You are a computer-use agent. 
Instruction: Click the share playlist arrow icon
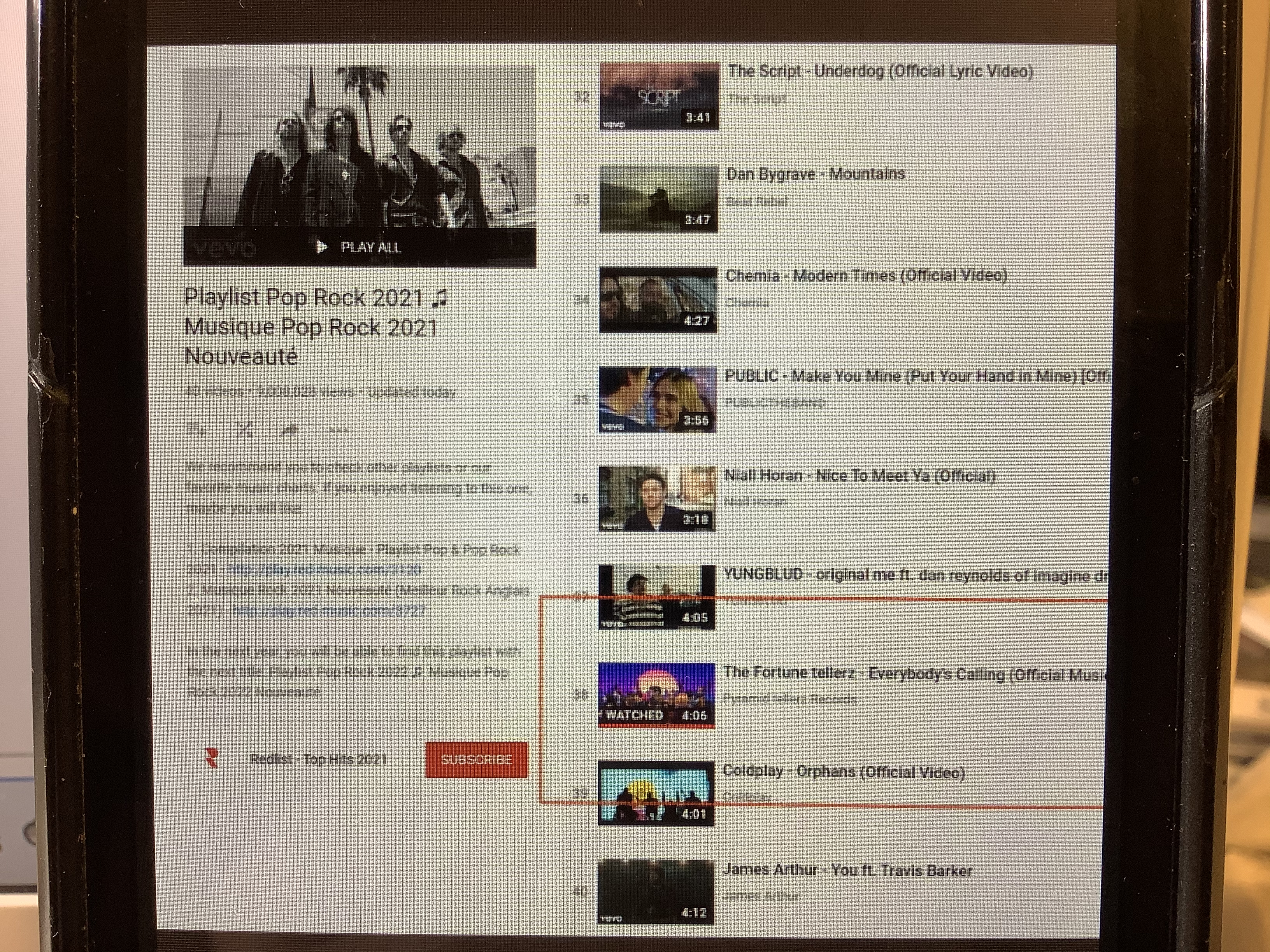pos(289,430)
